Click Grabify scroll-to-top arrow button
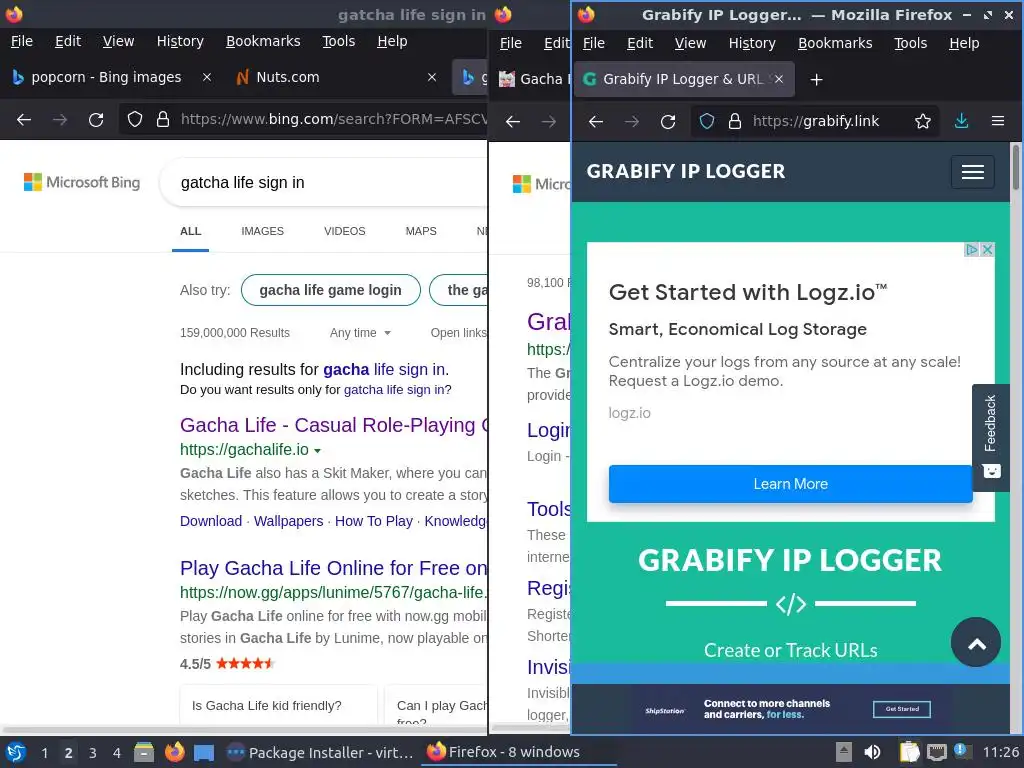The image size is (1024, 768). [x=976, y=643]
